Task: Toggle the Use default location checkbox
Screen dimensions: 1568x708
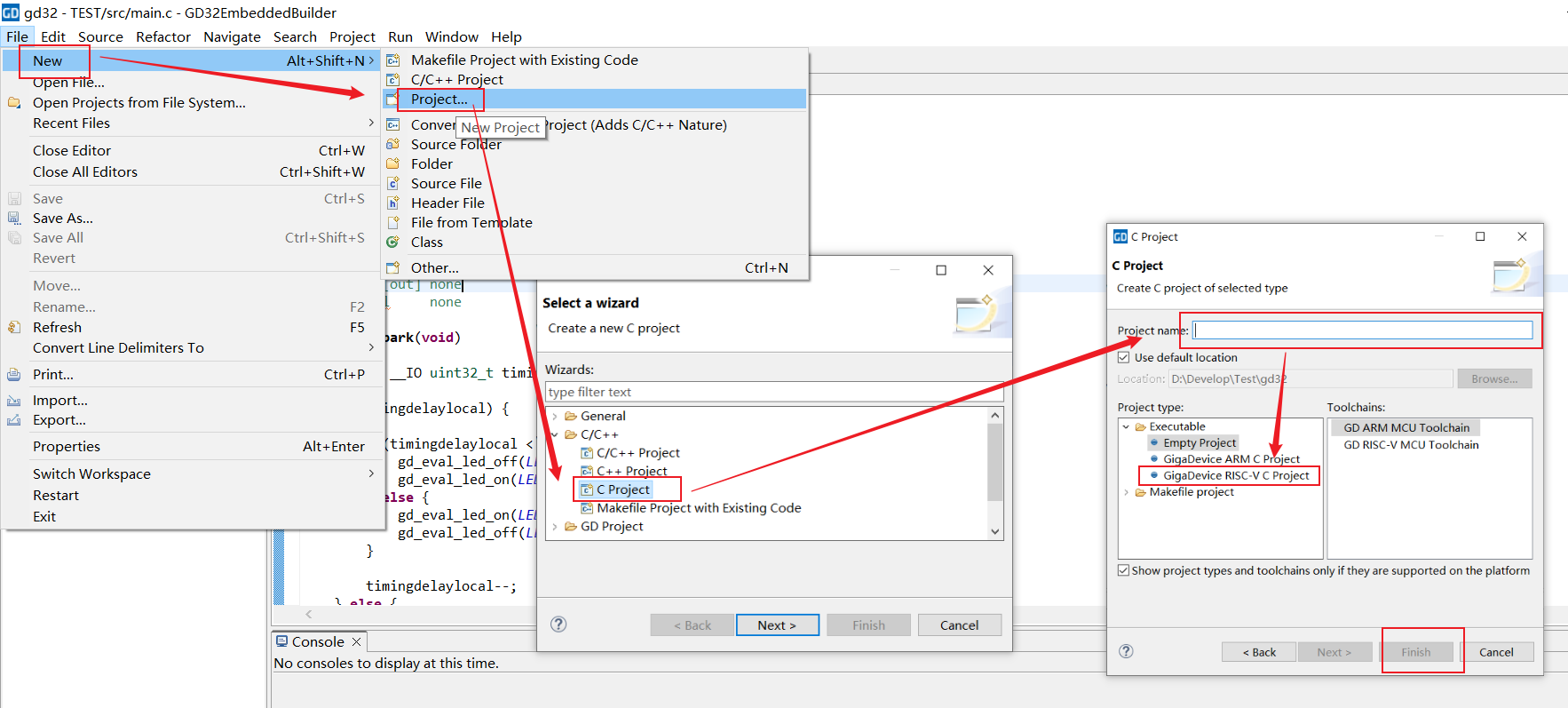Action: tap(1123, 357)
